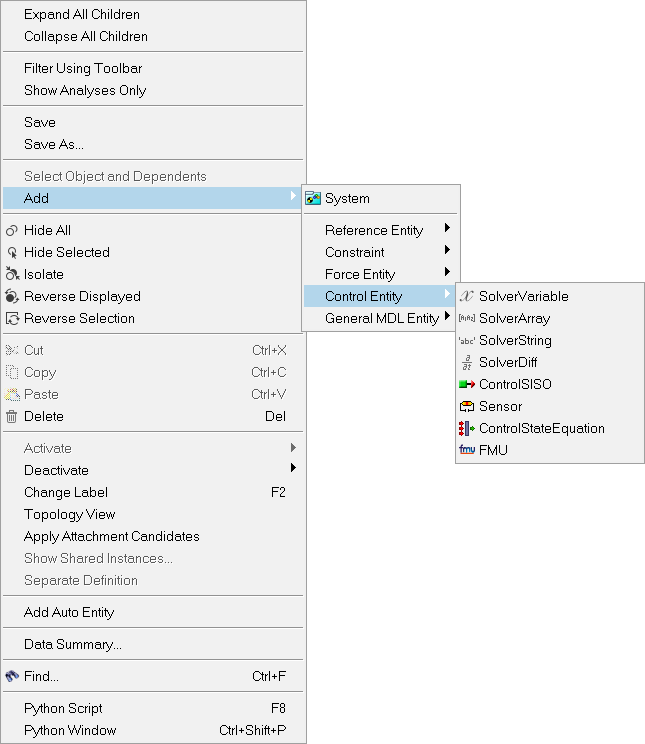
Task: Click the SolverVariable x icon
Action: pos(466,296)
